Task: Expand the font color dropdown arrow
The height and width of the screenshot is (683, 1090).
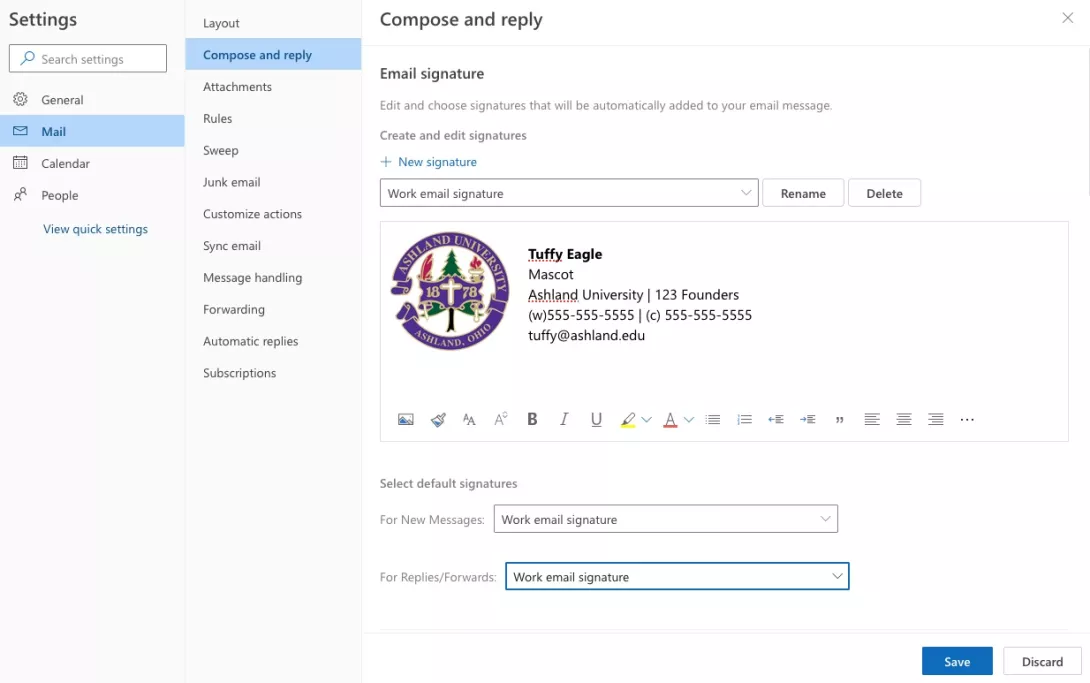Action: coord(690,420)
